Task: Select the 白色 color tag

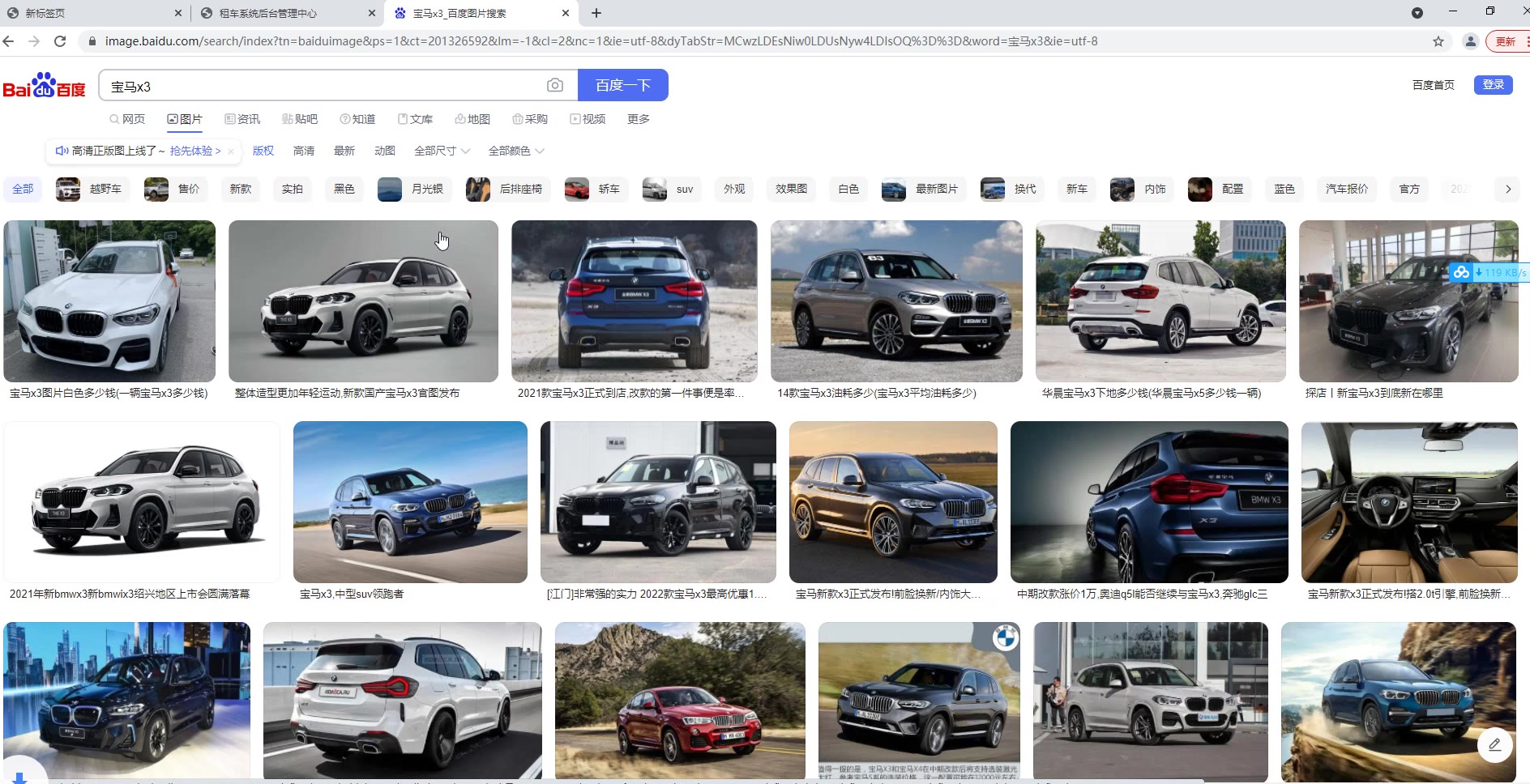Action: coord(848,189)
